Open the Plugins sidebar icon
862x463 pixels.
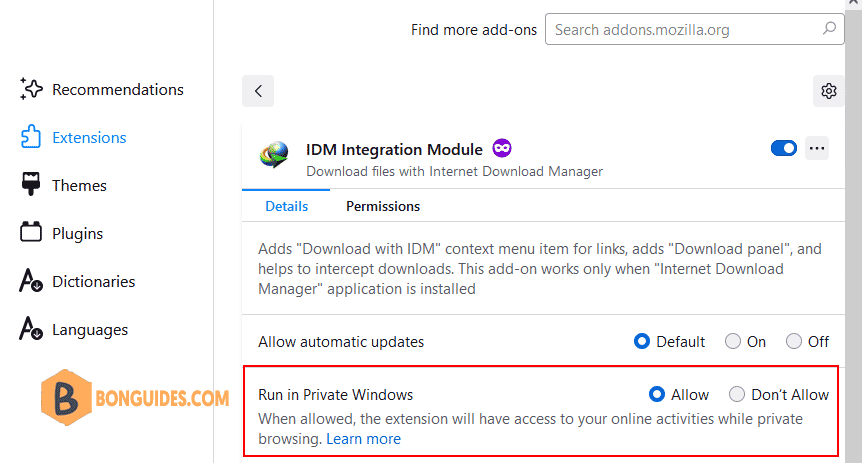point(31,232)
